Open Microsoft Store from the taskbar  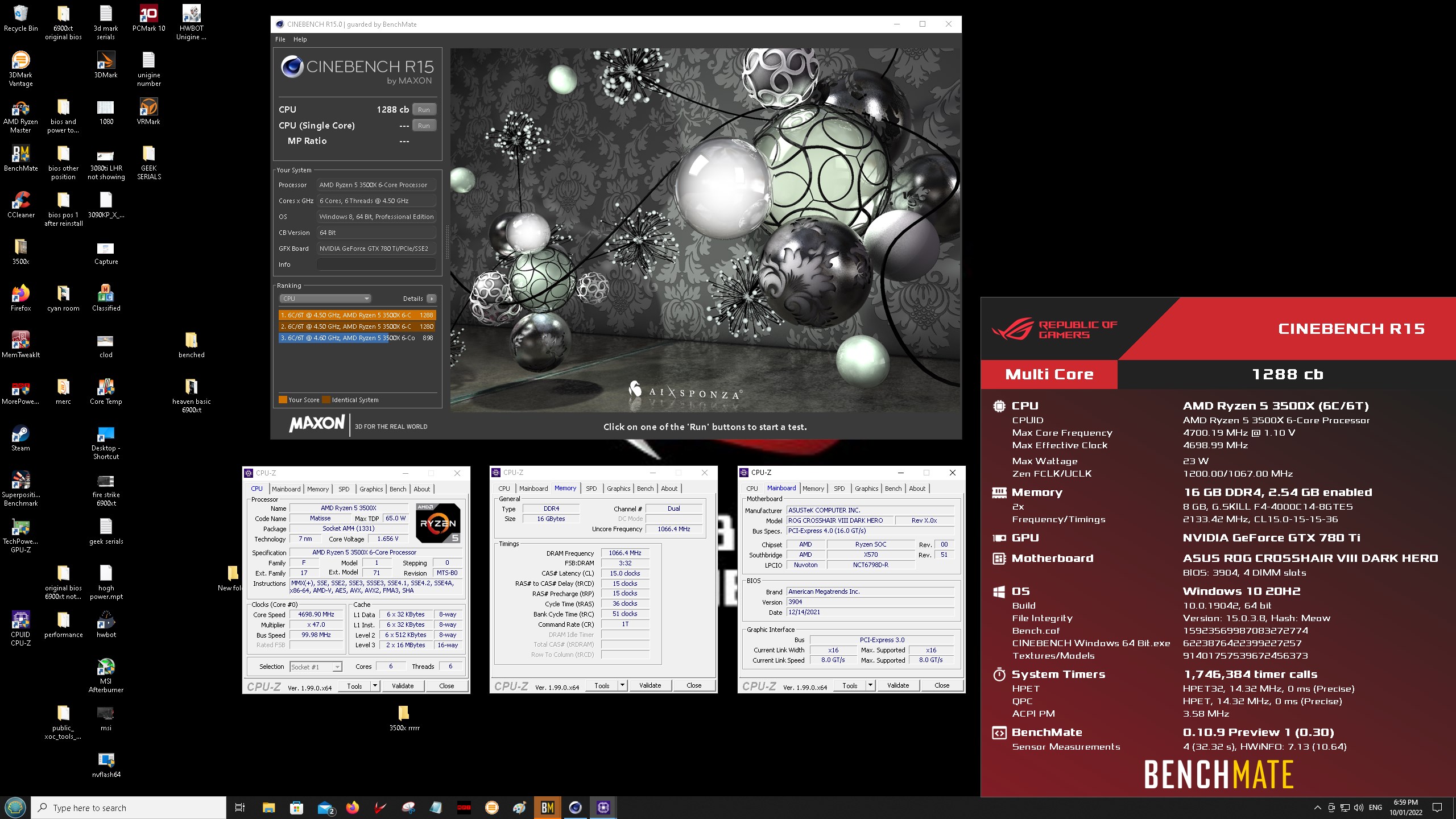point(296,808)
